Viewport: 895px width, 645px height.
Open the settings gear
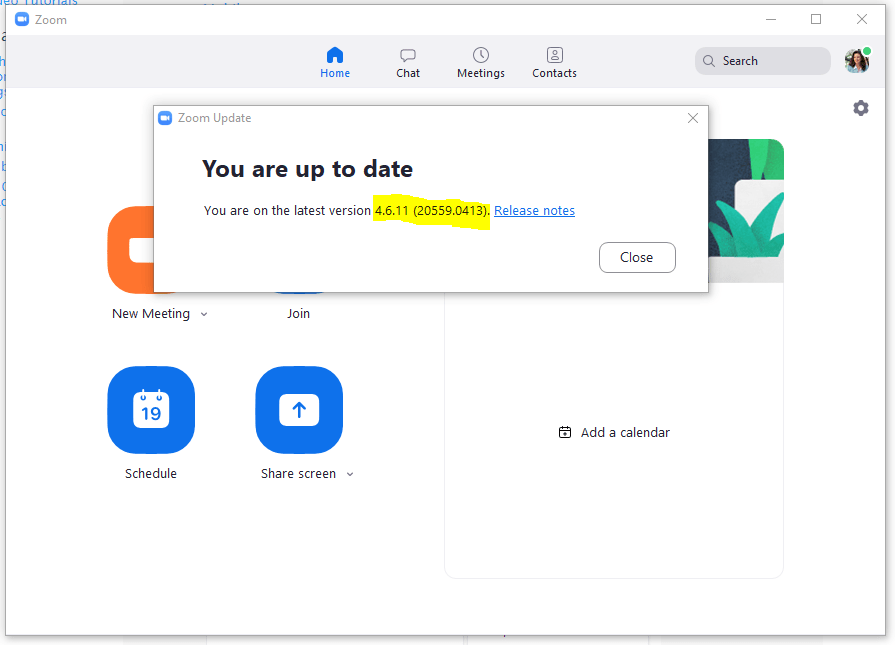tap(861, 108)
